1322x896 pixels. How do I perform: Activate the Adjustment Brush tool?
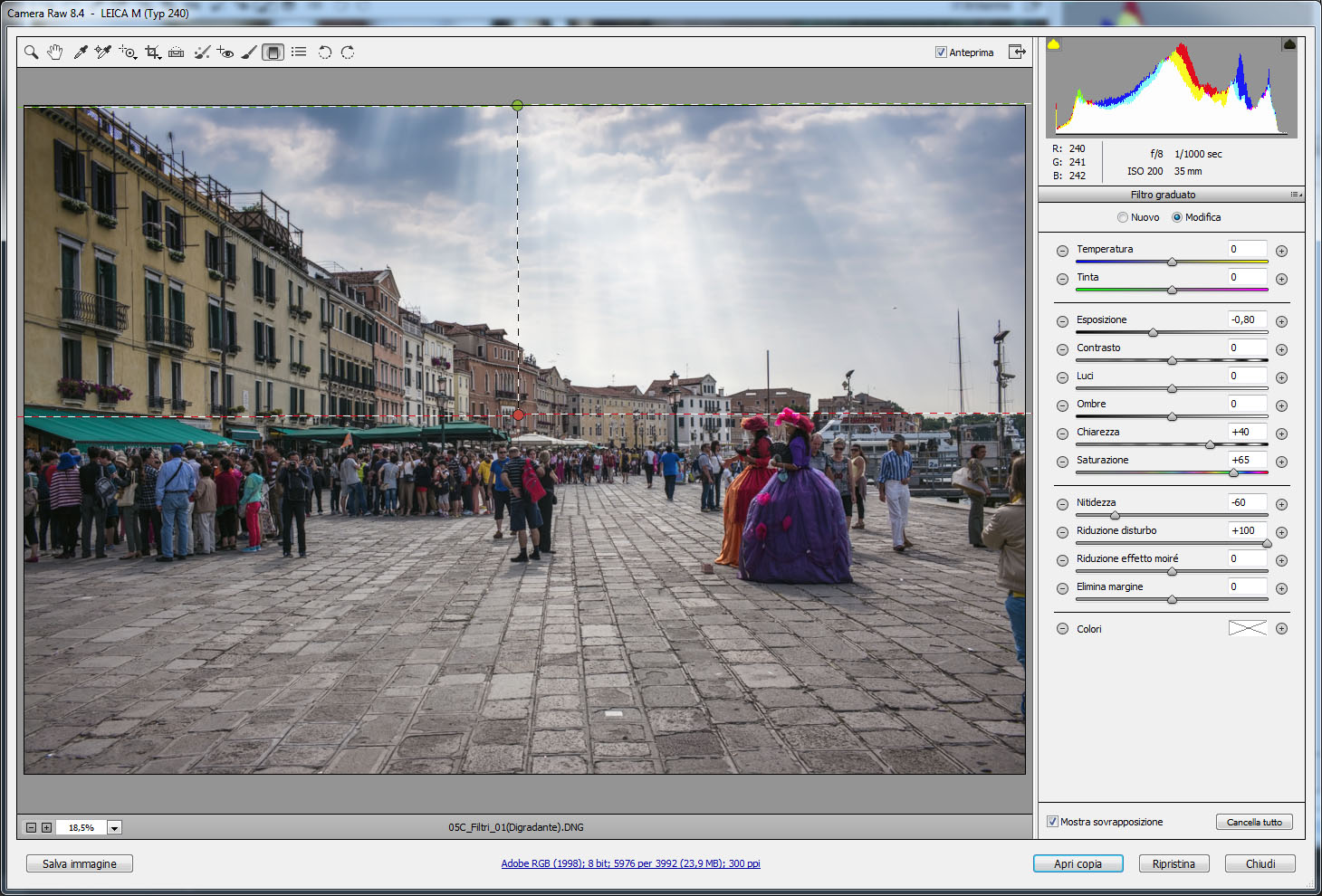(249, 52)
